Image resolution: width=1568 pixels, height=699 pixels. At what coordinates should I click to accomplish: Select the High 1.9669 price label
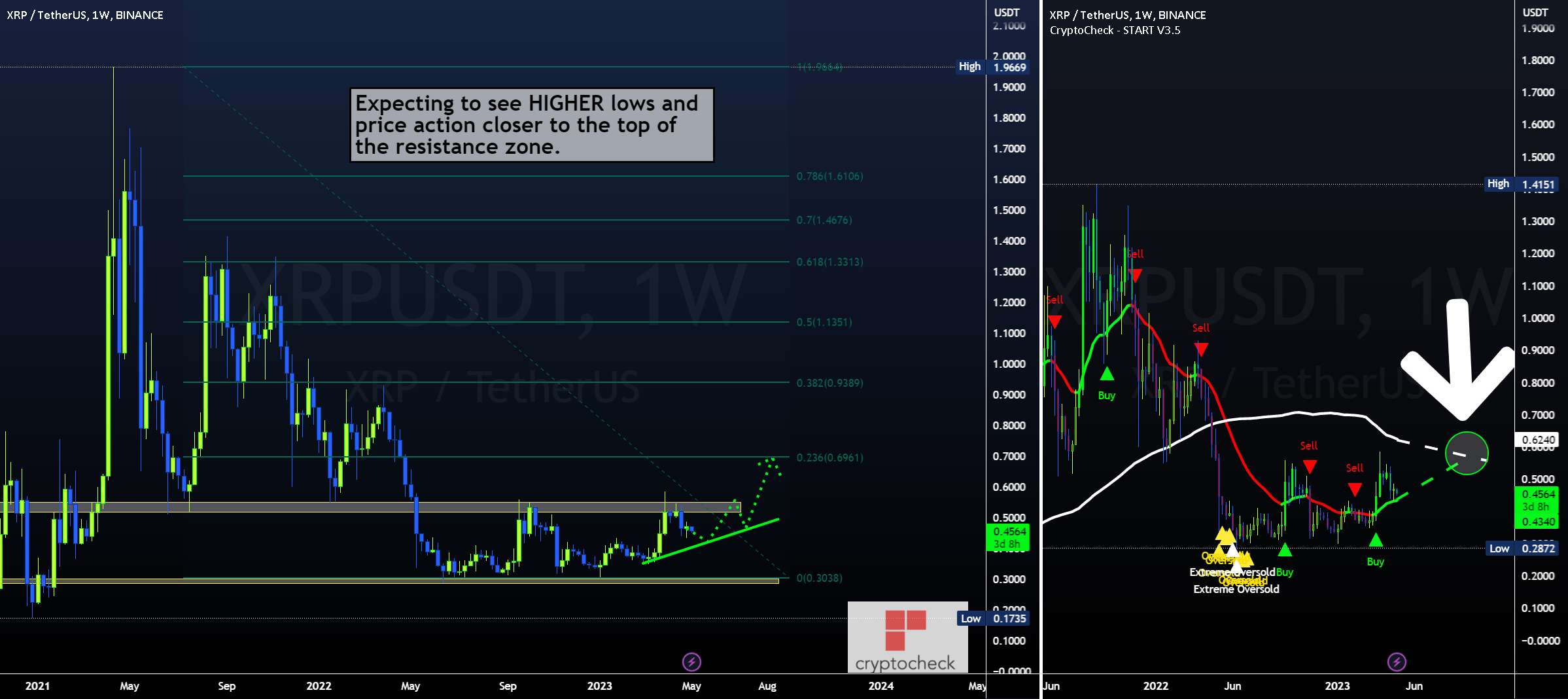pyautogui.click(x=992, y=67)
